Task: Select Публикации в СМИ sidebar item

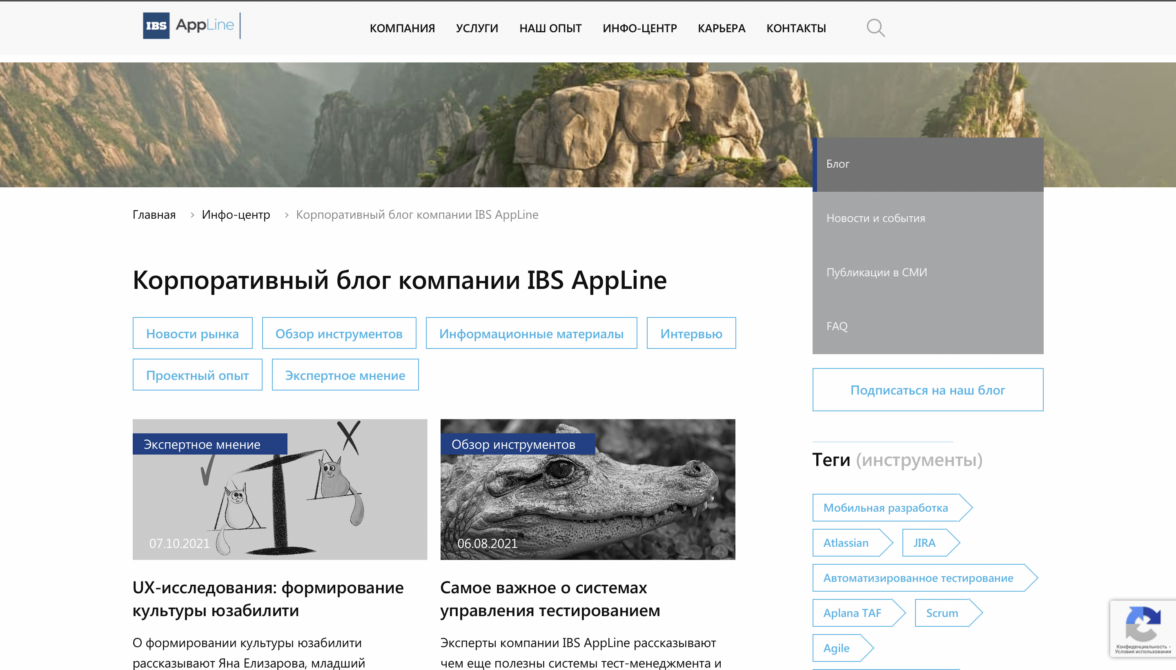Action: click(x=928, y=272)
